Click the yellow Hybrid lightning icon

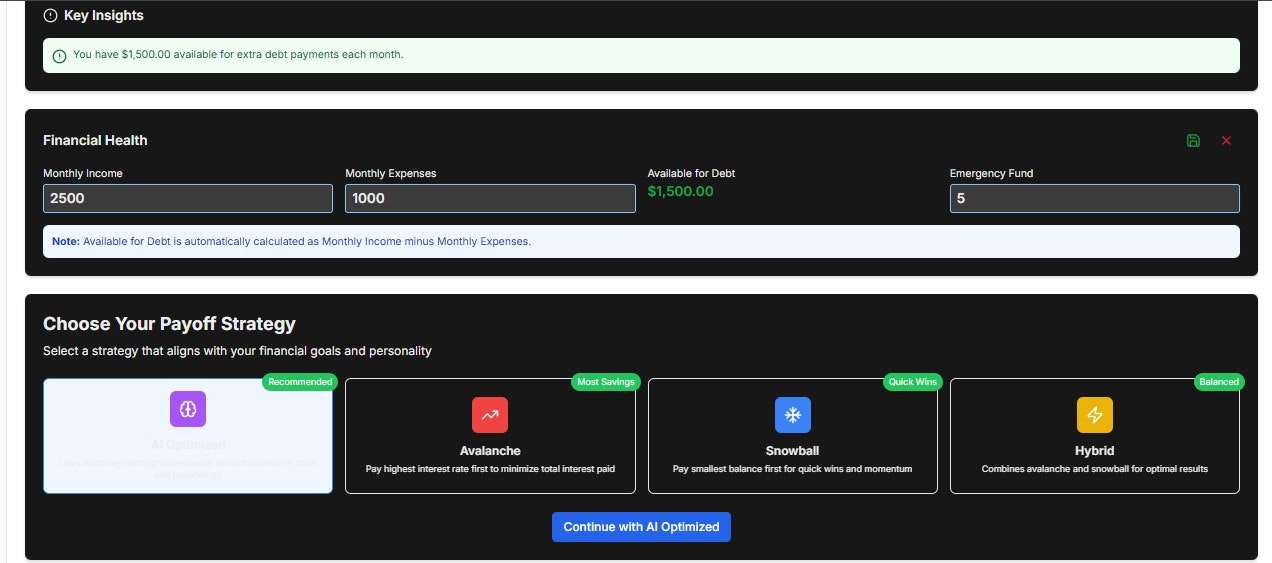(1095, 415)
